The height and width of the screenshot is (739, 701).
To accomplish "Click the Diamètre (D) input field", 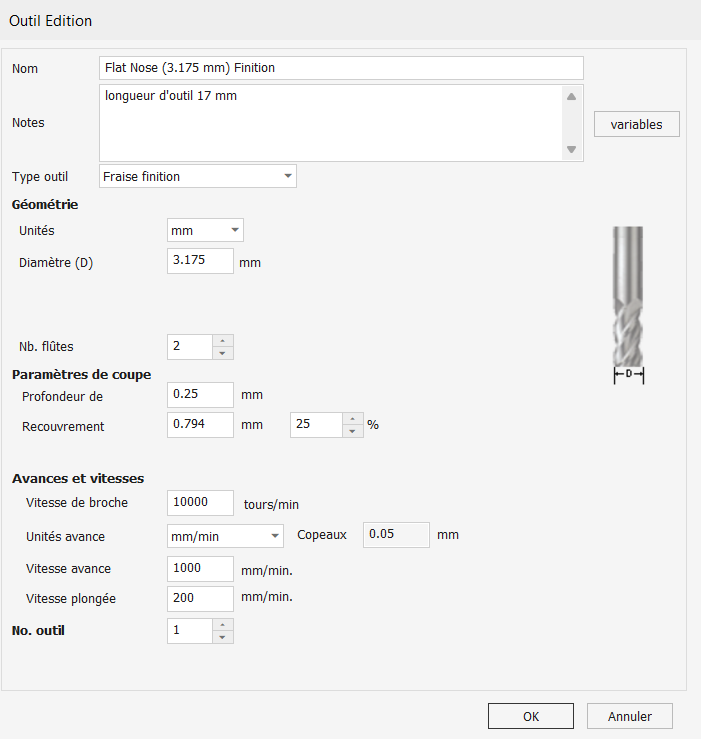I will [x=200, y=261].
